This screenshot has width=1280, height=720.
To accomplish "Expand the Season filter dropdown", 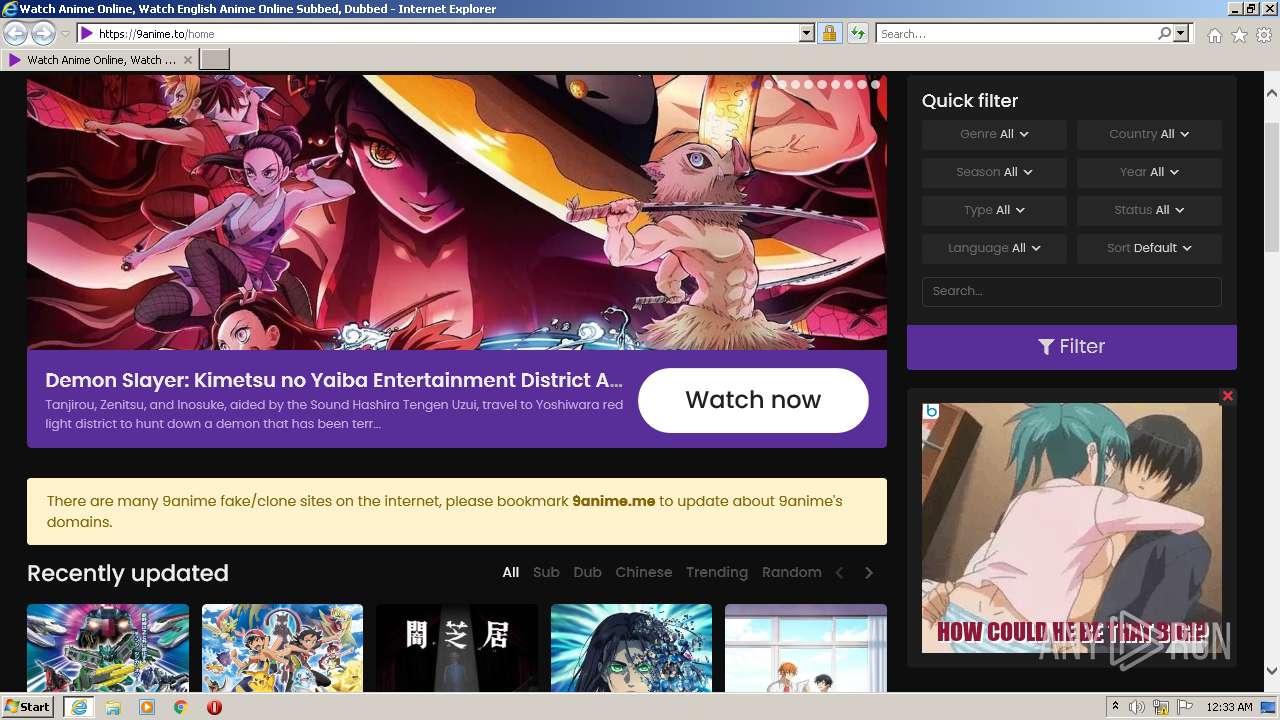I will click(994, 172).
